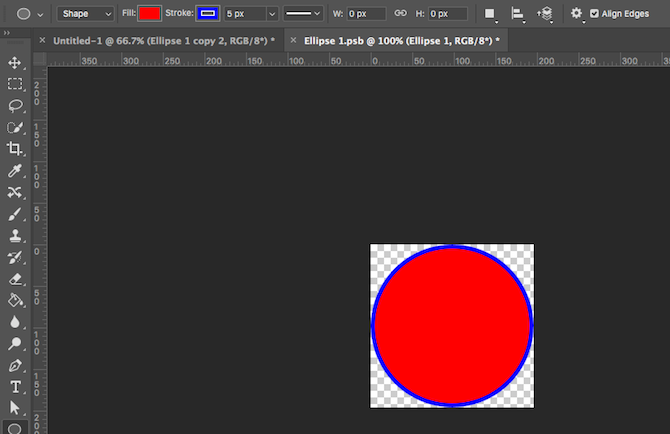Select the Move tool
Viewport: 670px width, 434px height.
click(15, 63)
